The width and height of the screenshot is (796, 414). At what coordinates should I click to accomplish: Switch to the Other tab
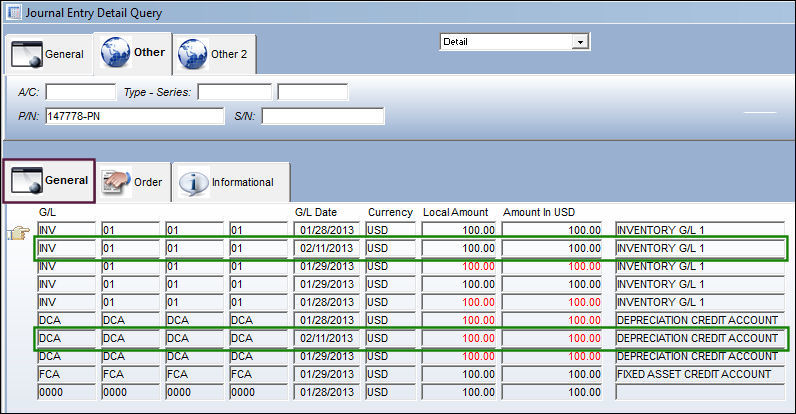133,53
